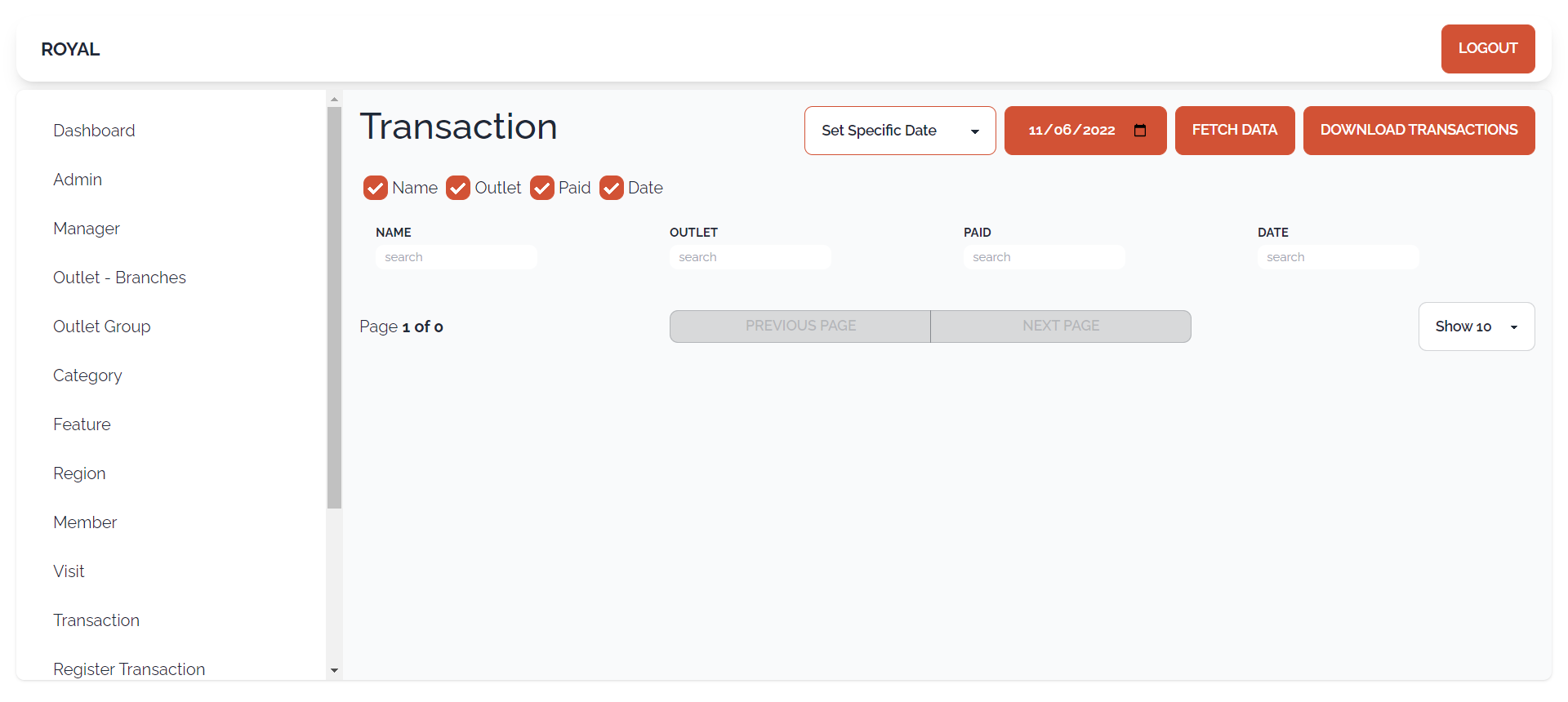Viewport: 1568px width, 702px height.
Task: Focus the PAID search field
Action: [1045, 257]
